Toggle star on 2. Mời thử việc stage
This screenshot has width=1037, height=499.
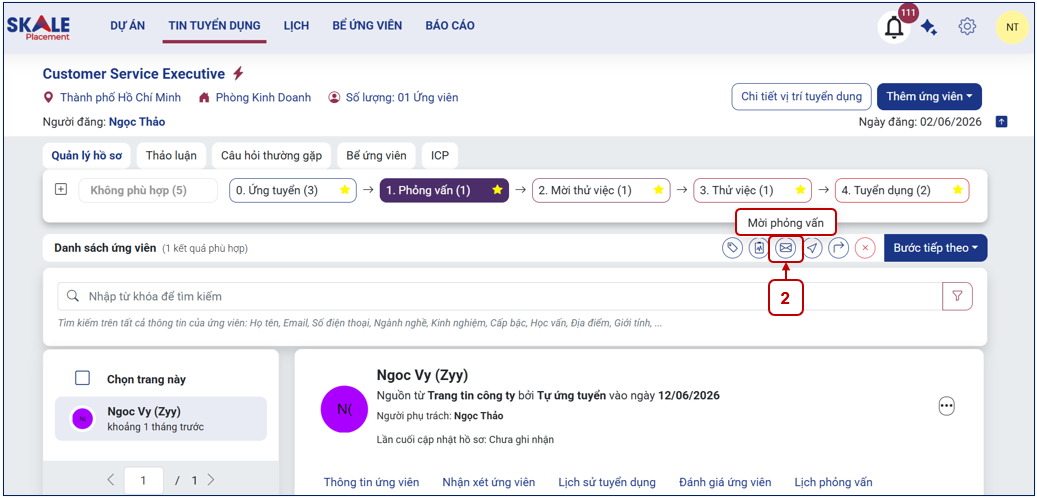(659, 190)
